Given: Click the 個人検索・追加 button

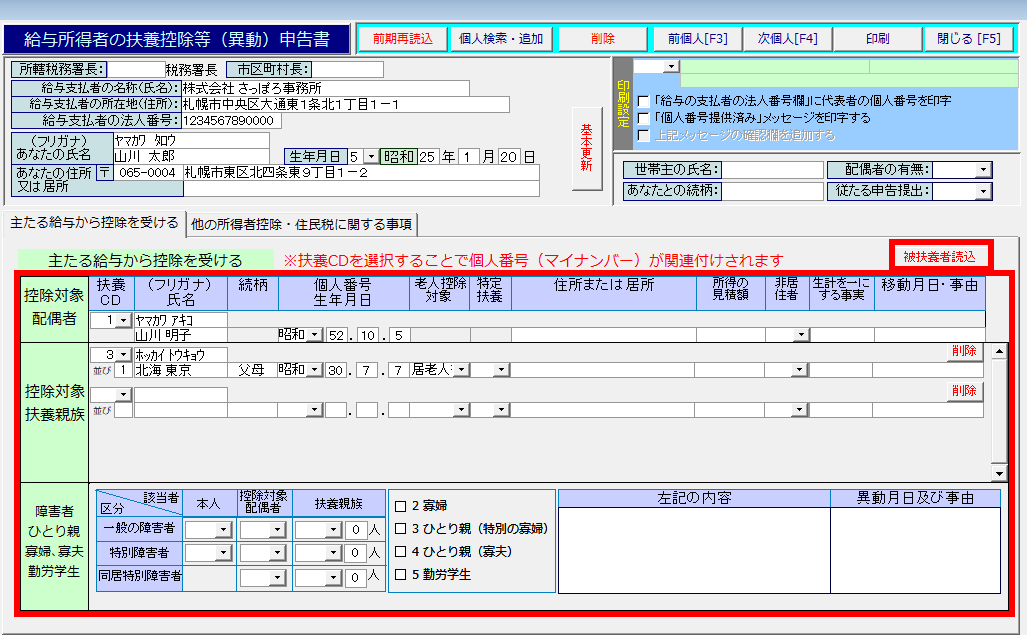Looking at the screenshot, I should (500, 39).
